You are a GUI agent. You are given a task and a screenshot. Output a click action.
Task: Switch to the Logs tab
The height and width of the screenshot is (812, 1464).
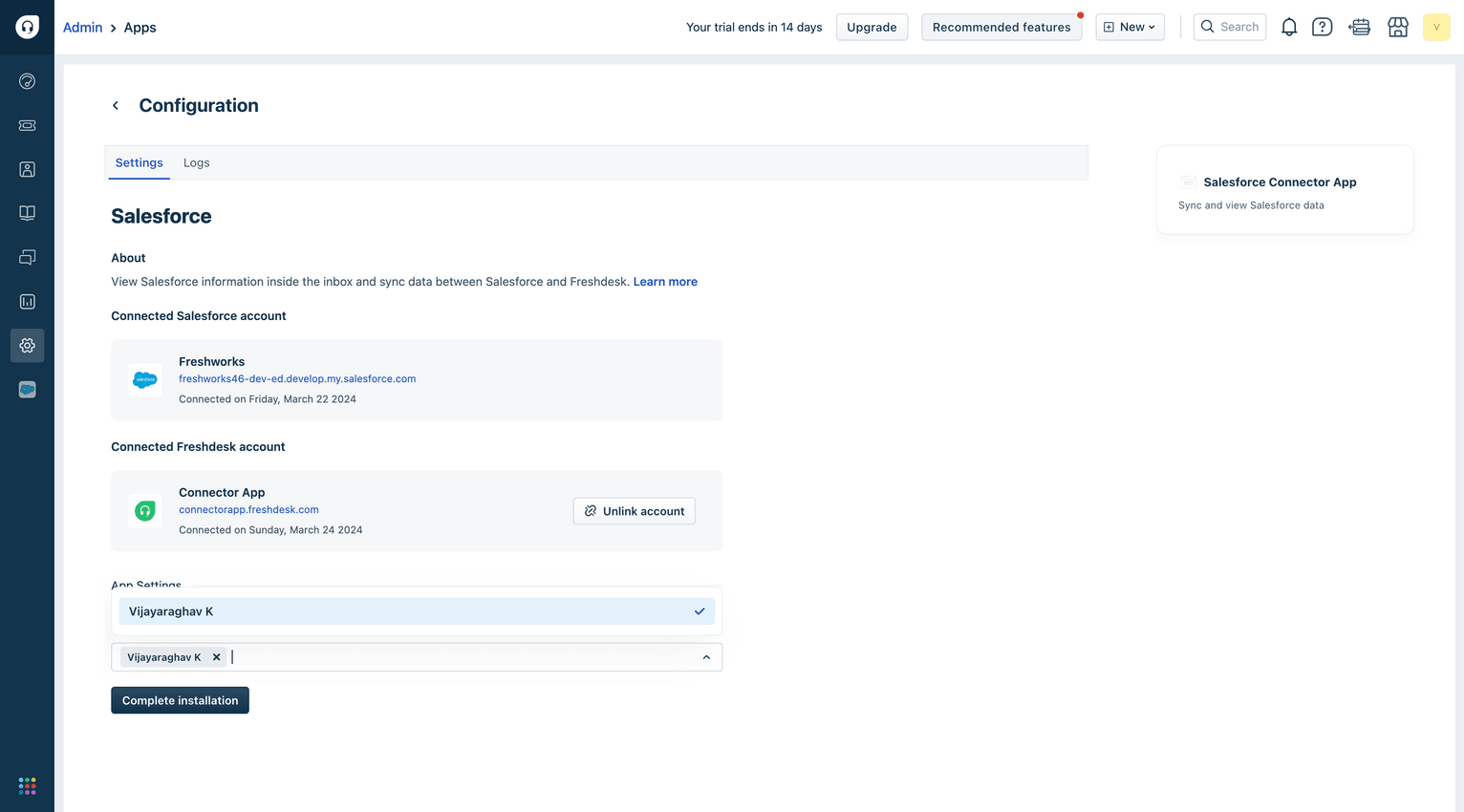tap(197, 162)
